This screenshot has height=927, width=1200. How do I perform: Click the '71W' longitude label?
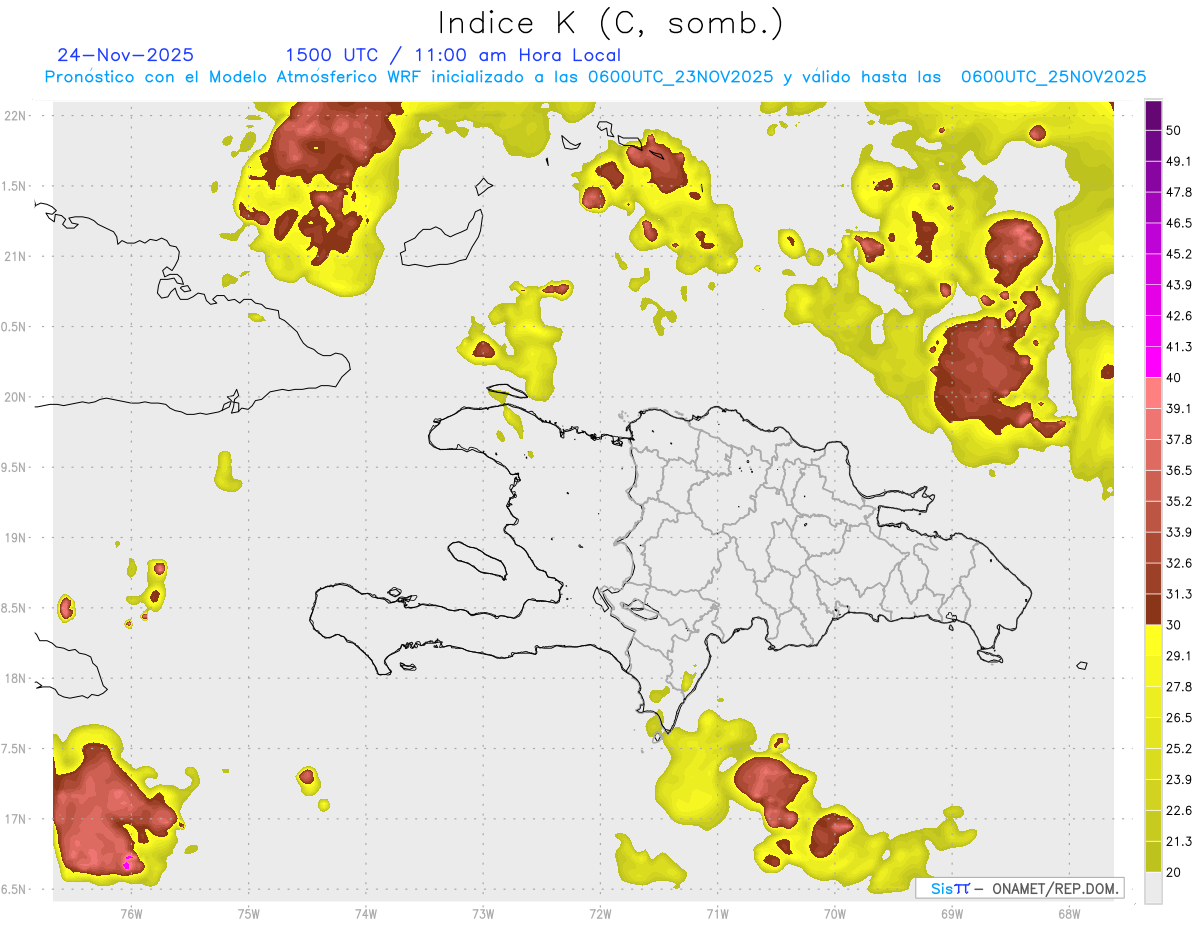pos(717,913)
